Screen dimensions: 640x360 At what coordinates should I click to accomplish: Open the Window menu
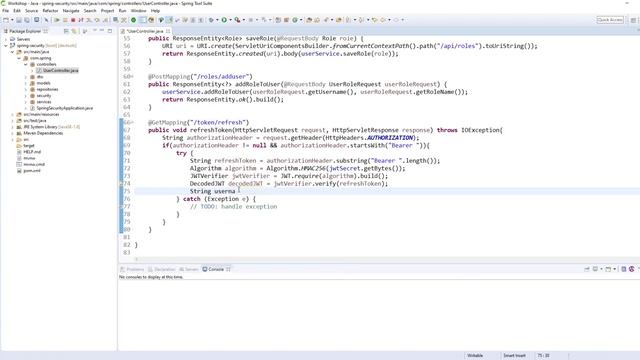(x=138, y=11)
